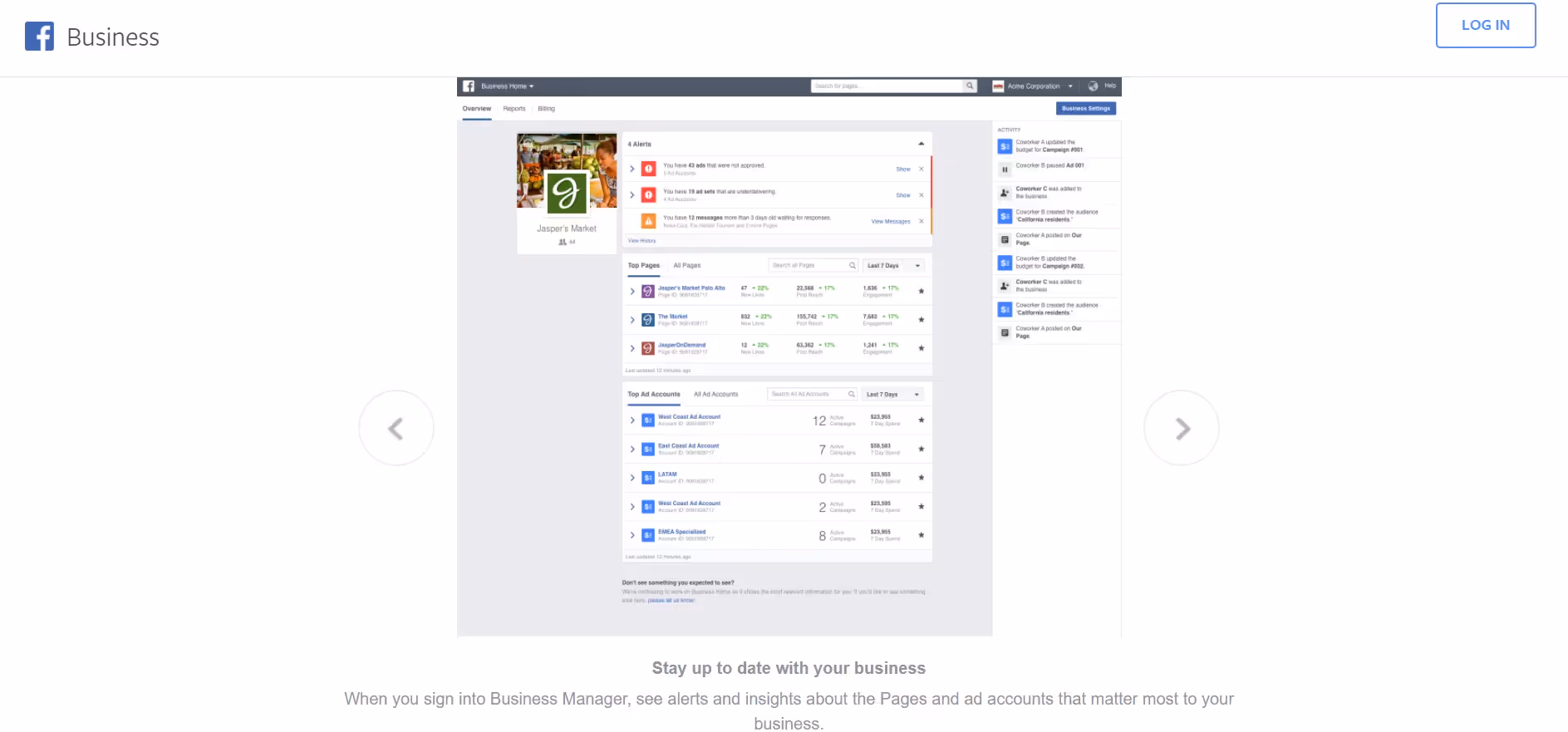Click the Business header title text

coord(113,37)
